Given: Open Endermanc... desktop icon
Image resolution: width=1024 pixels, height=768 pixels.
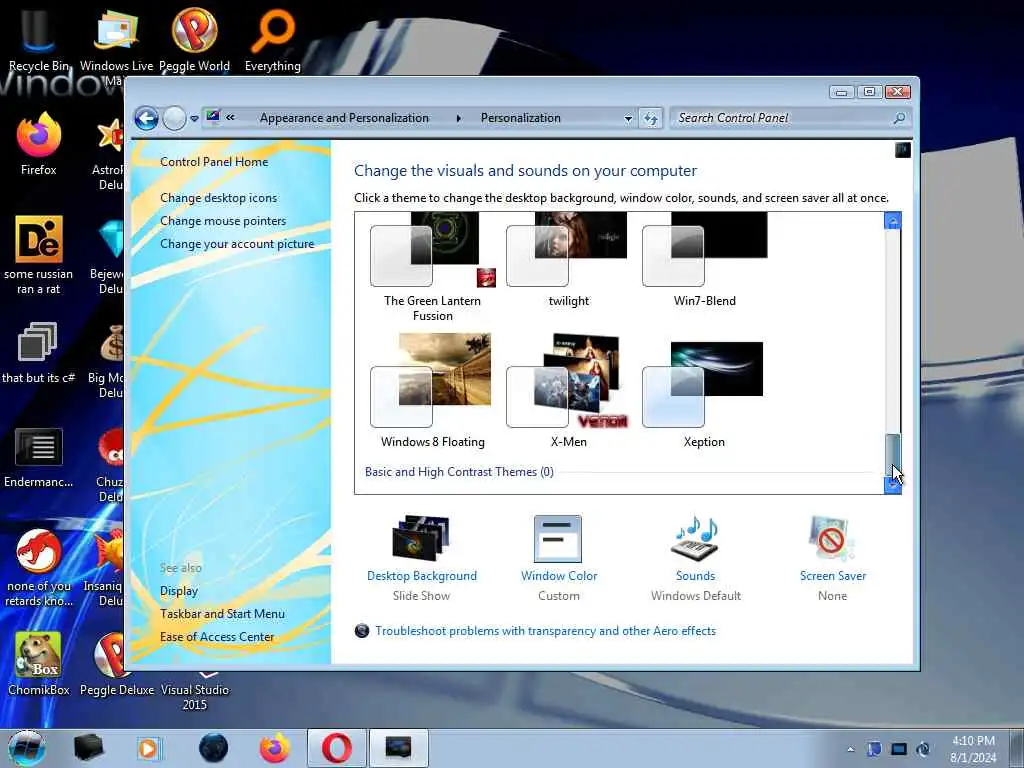Looking at the screenshot, I should pyautogui.click(x=39, y=457).
